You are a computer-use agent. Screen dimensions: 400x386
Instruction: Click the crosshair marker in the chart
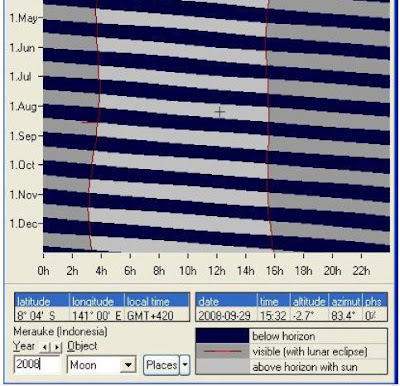tap(220, 112)
